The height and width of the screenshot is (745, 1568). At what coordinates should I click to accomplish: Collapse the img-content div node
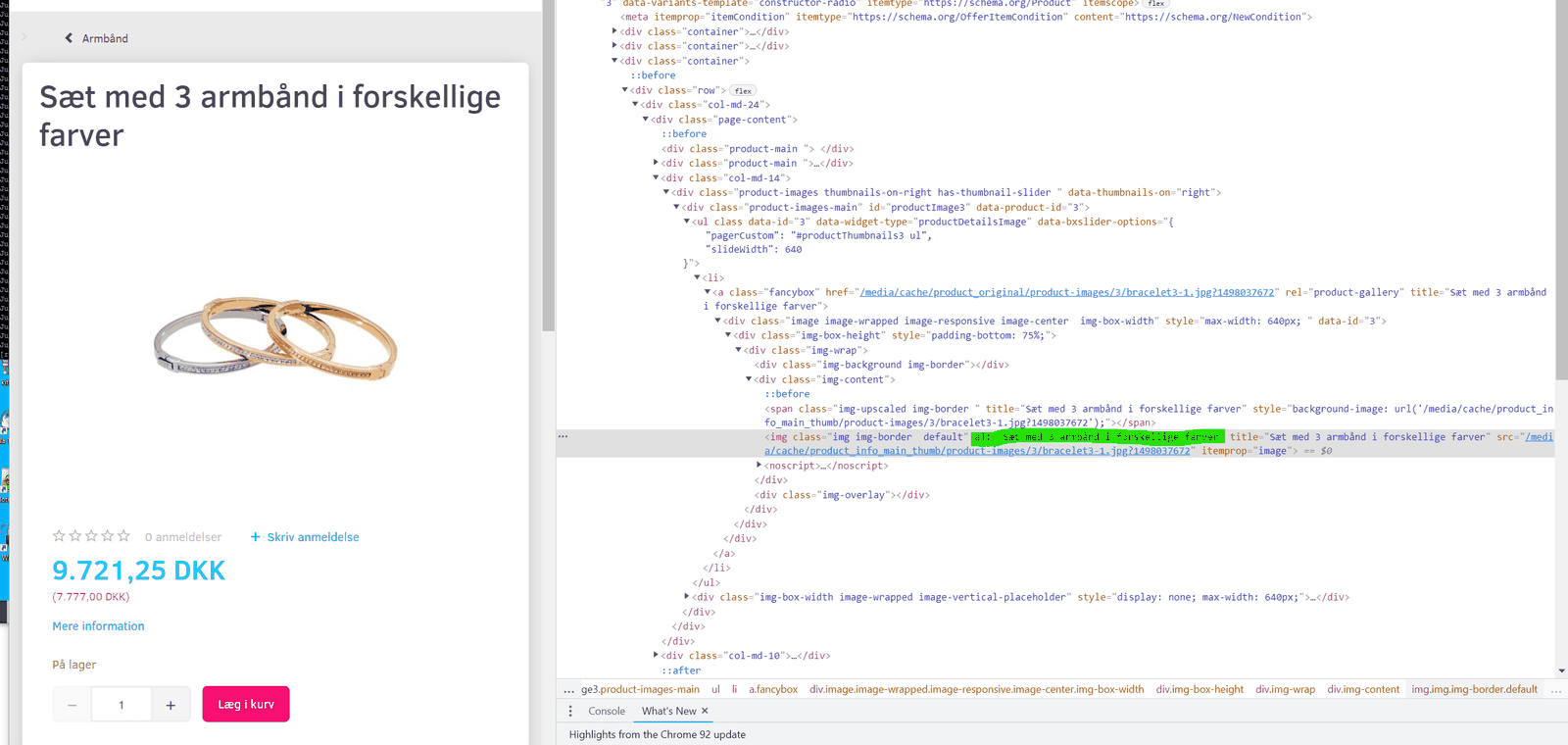750,379
